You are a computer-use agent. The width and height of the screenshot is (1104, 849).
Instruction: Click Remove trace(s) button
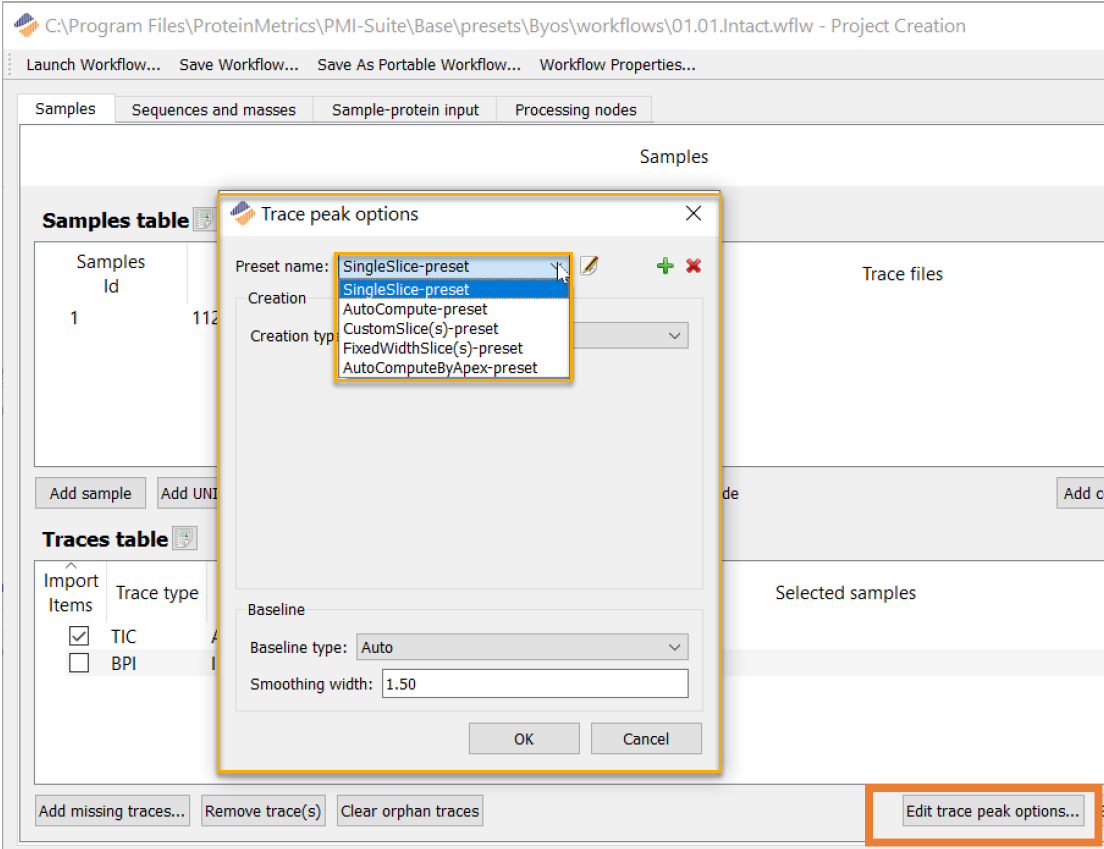[263, 811]
